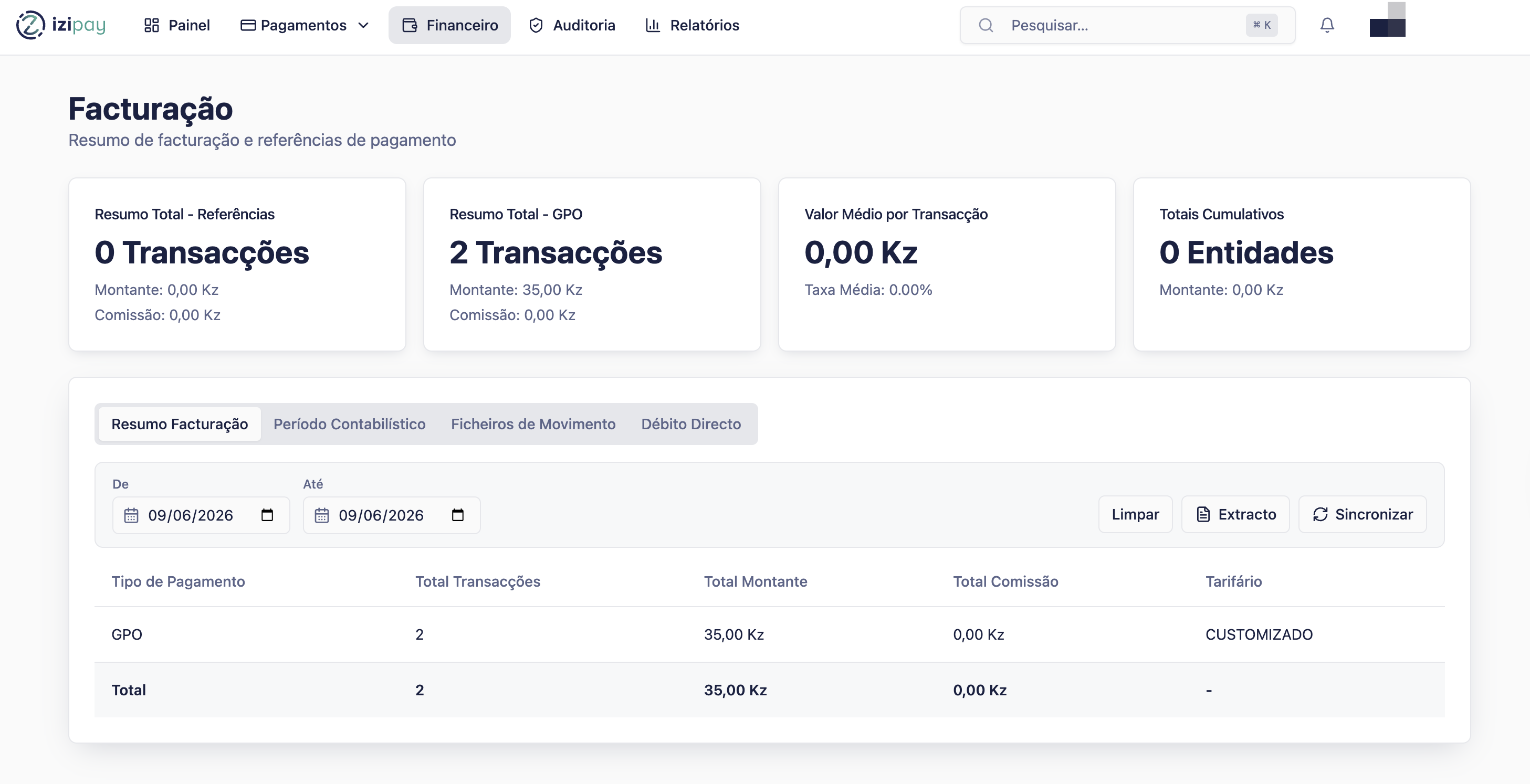
Task: Click Montante: 35,00 Kz in GPO card
Action: point(516,290)
